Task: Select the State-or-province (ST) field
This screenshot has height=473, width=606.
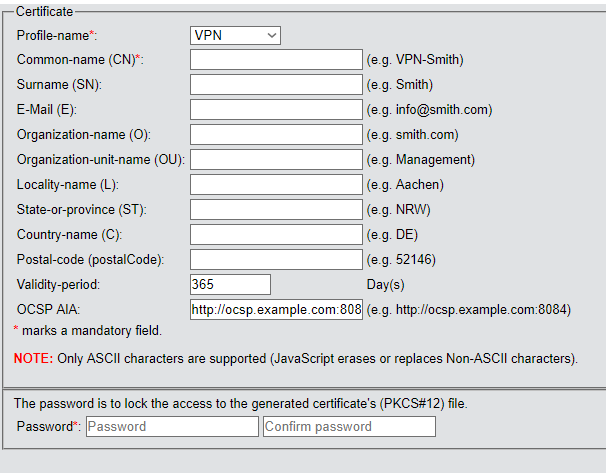Action: pyautogui.click(x=276, y=210)
